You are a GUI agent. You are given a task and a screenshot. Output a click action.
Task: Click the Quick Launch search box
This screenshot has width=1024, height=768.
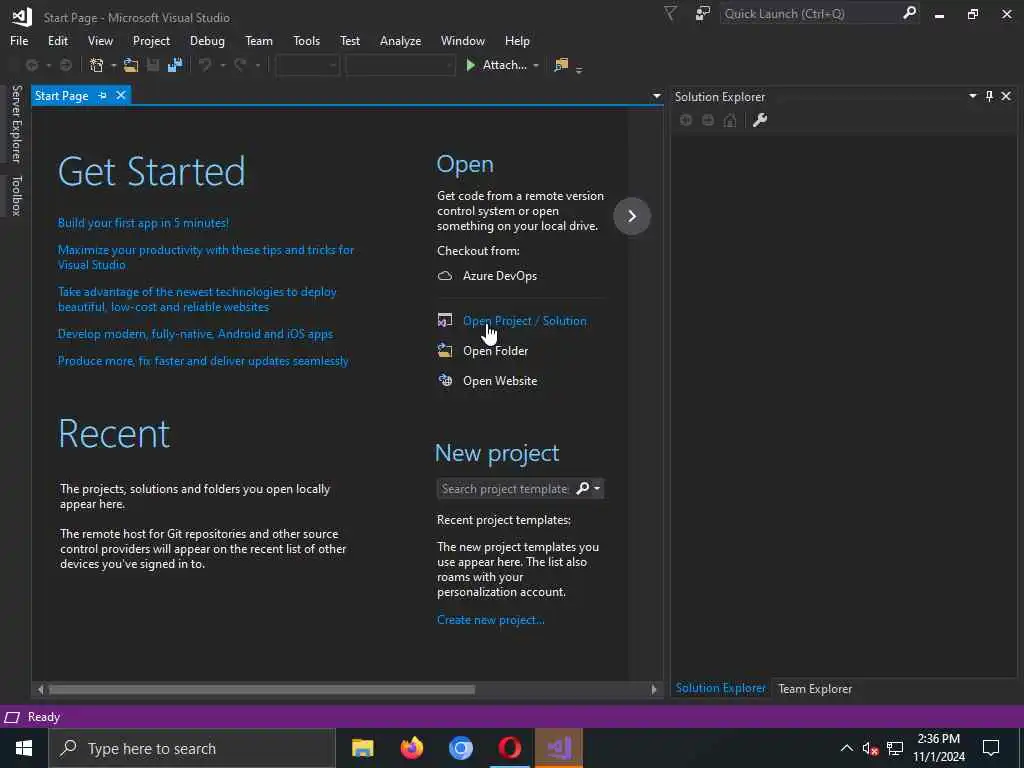810,14
